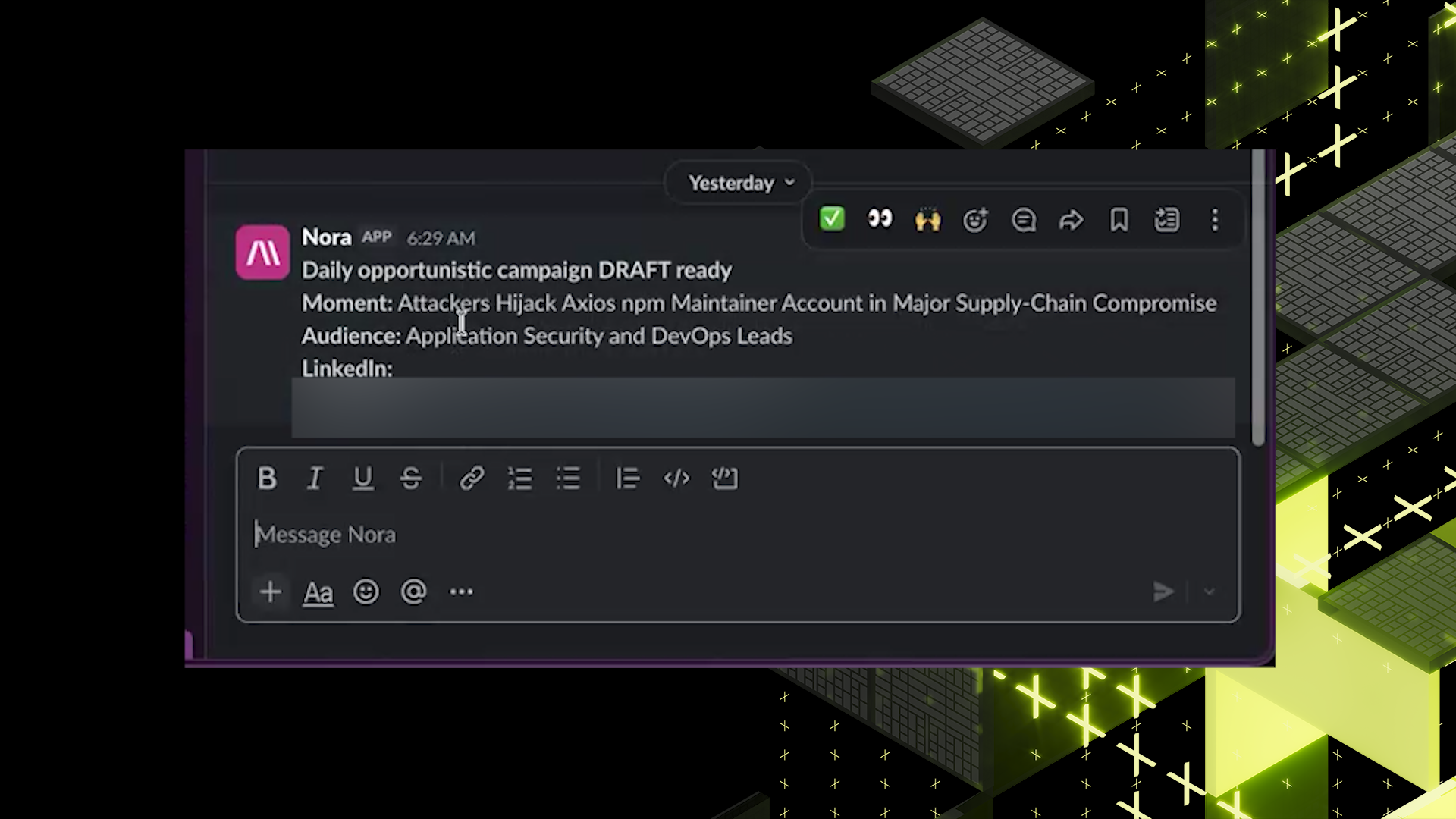Mention someone with the @ icon
1456x819 pixels.
coord(414,591)
